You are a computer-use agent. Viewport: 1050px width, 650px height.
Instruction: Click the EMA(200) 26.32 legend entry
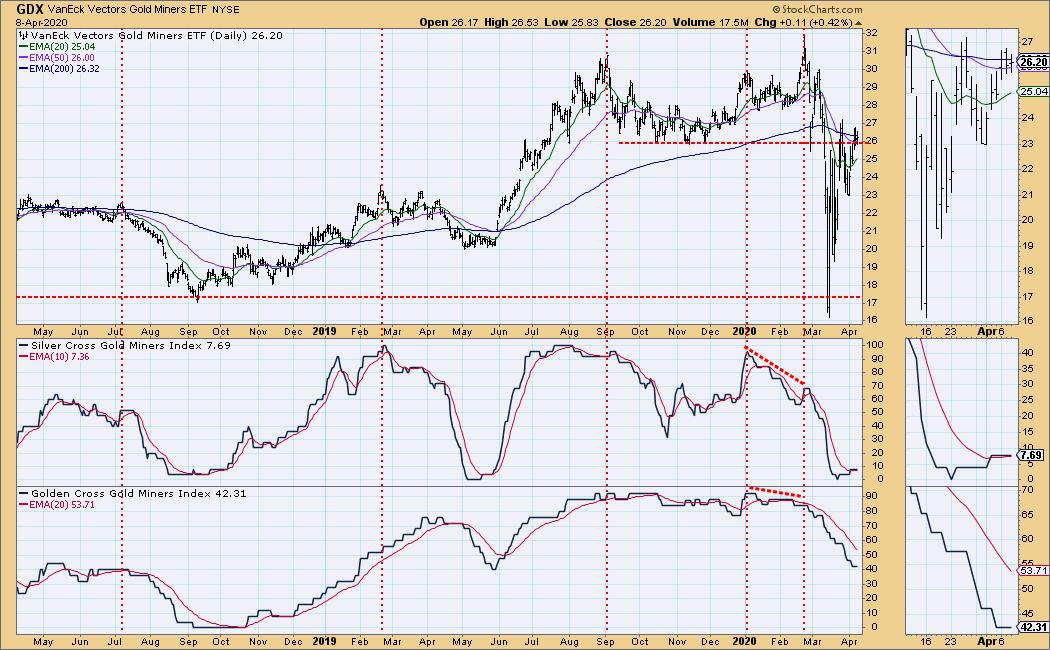(x=64, y=68)
